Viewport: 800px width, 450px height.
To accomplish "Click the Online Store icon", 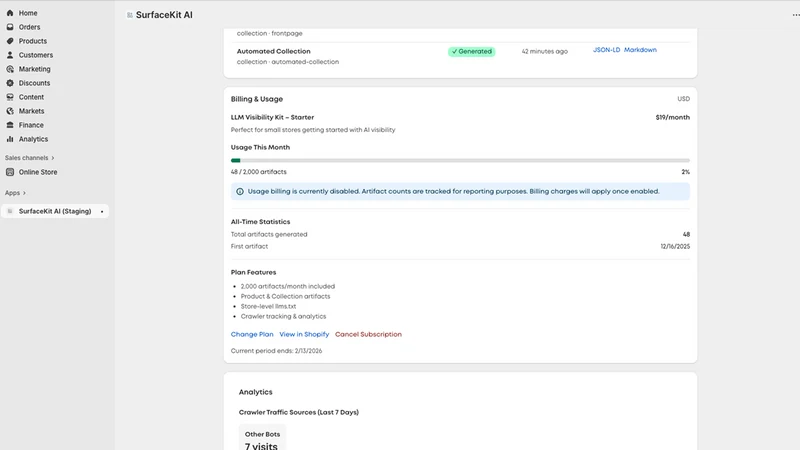I will coord(10,172).
